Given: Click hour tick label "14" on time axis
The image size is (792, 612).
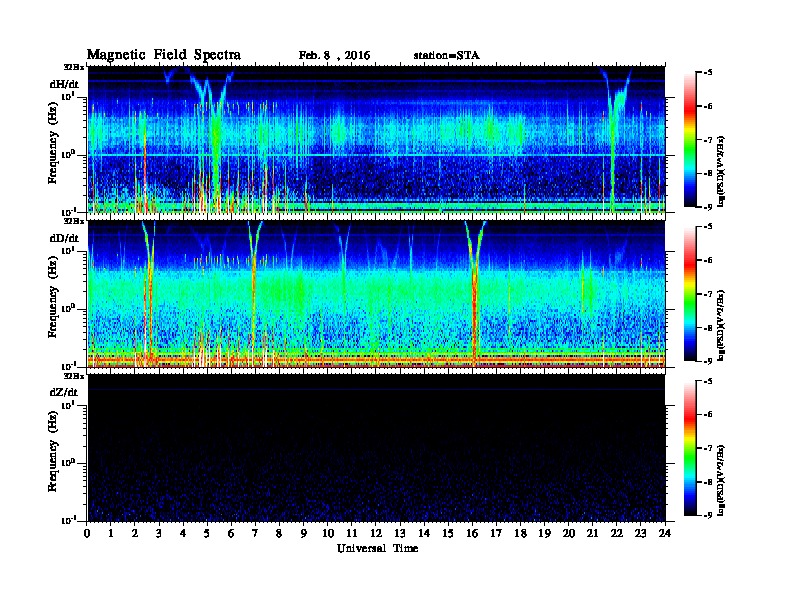Looking at the screenshot, I should point(424,533).
